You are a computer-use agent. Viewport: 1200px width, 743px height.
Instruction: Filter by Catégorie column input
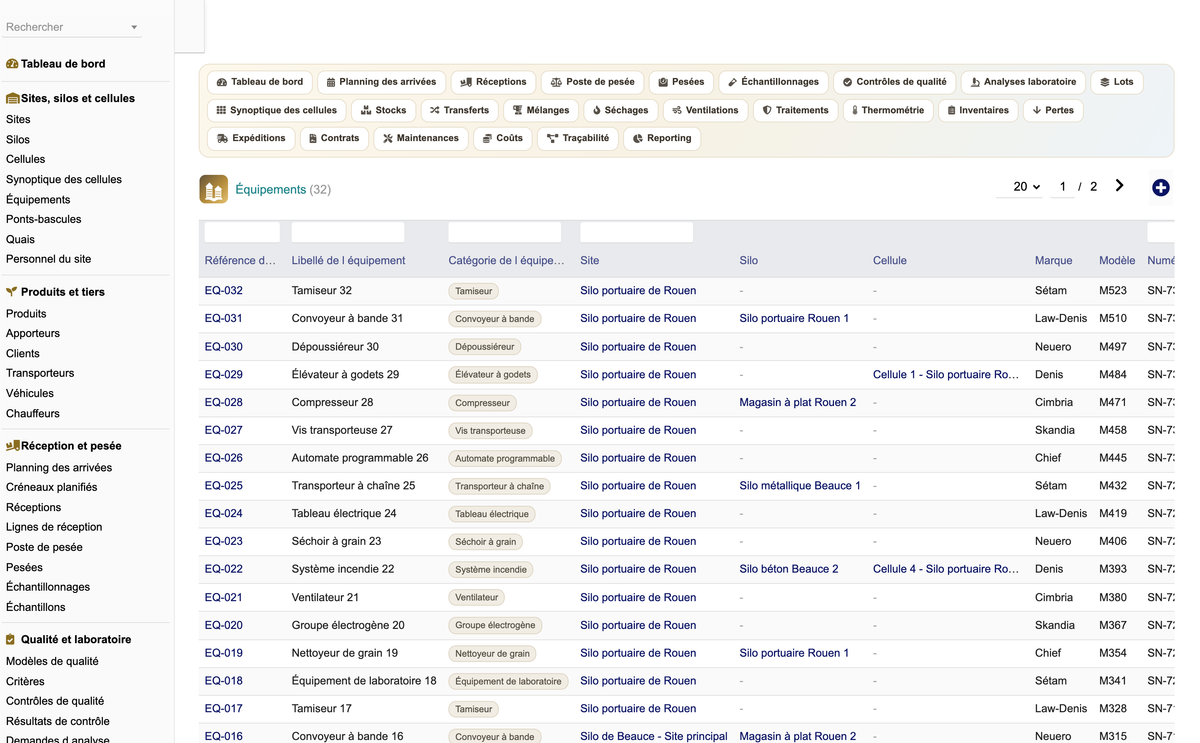click(505, 232)
